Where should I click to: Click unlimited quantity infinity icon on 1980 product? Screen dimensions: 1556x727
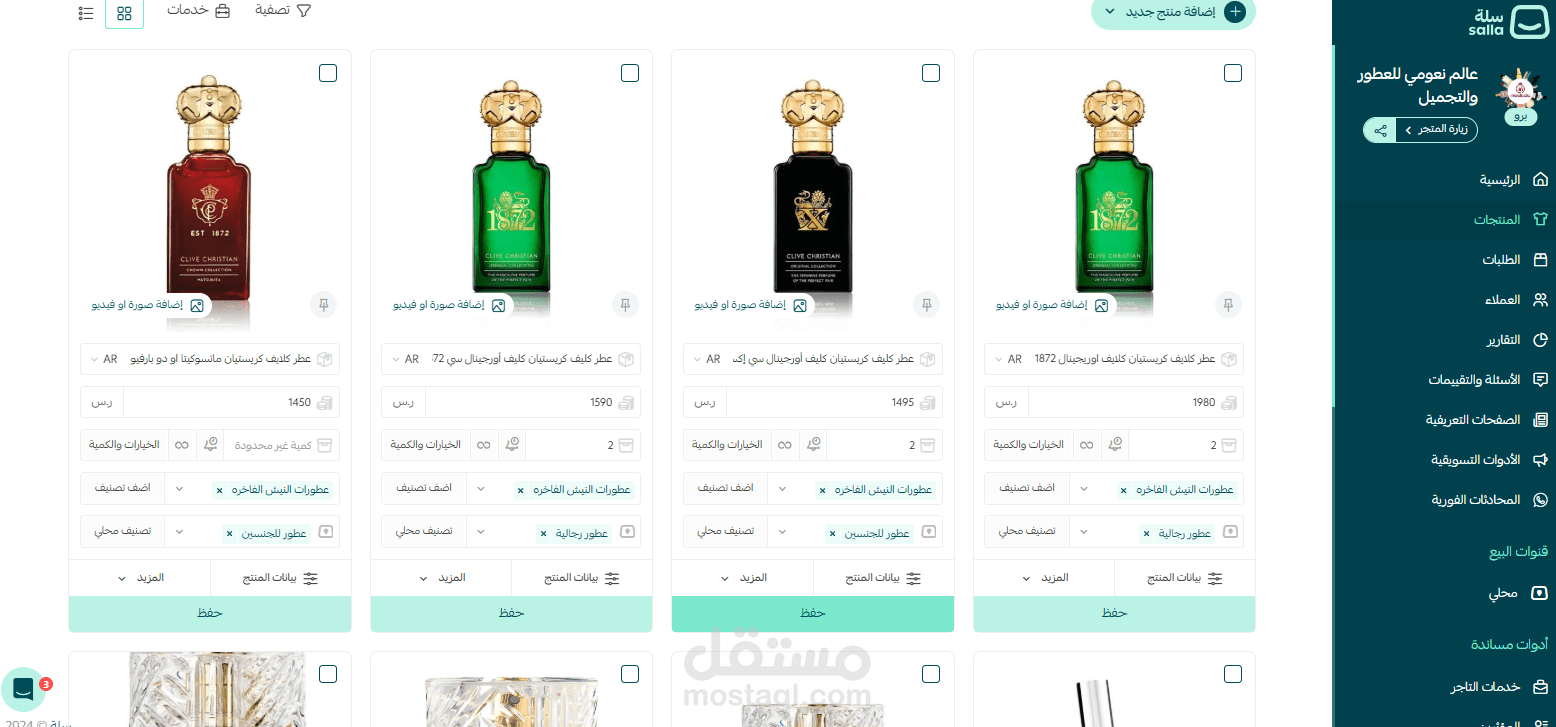1085,445
